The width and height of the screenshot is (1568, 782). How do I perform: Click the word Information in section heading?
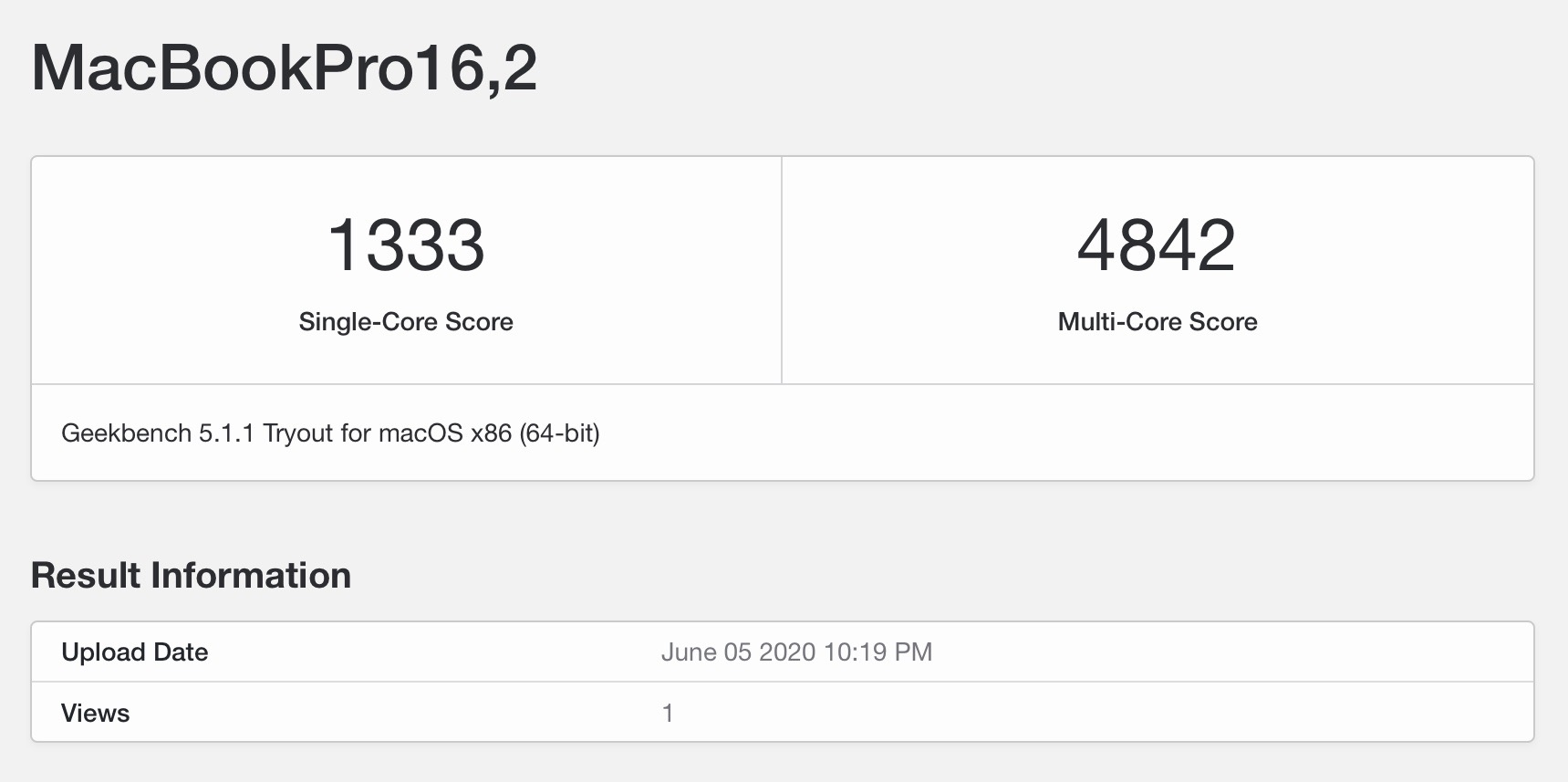click(251, 576)
